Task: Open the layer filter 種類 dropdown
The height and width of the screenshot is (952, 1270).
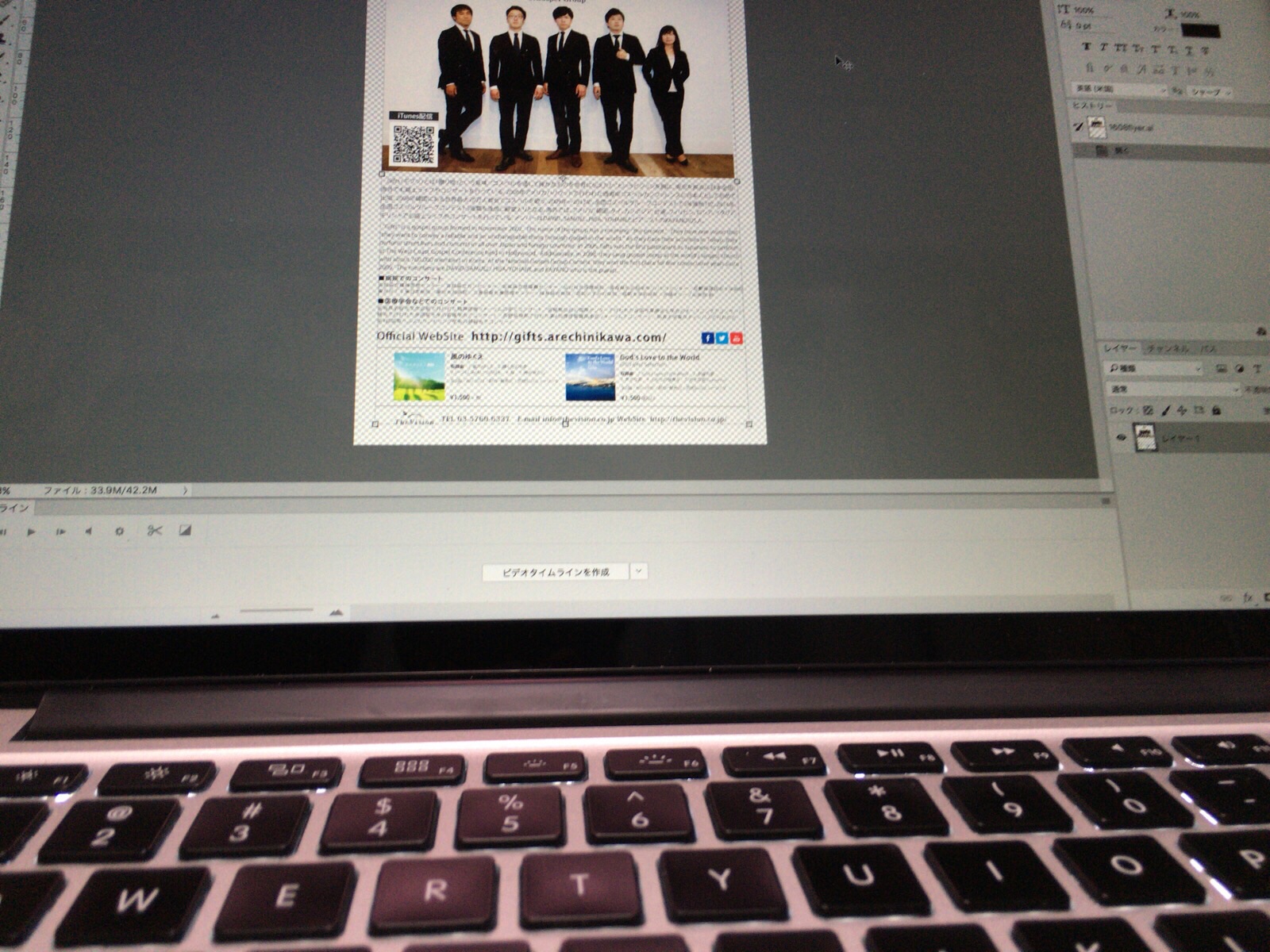Action: (1156, 369)
